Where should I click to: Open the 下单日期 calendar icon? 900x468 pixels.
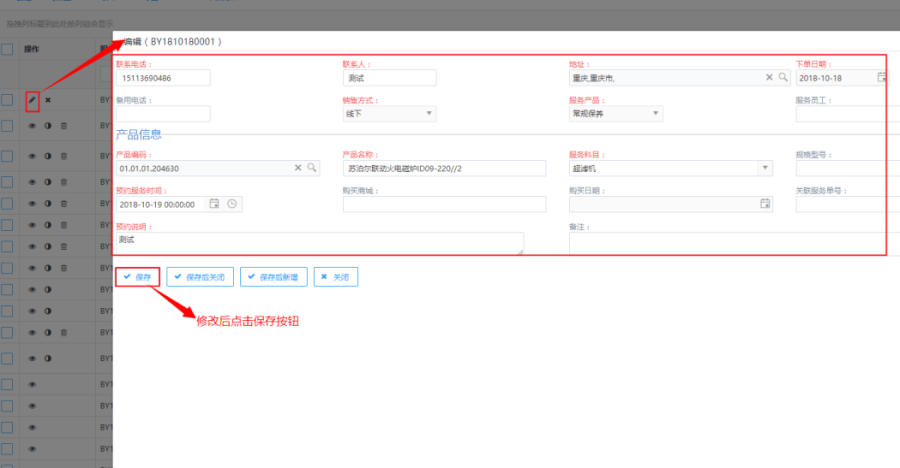pos(881,77)
